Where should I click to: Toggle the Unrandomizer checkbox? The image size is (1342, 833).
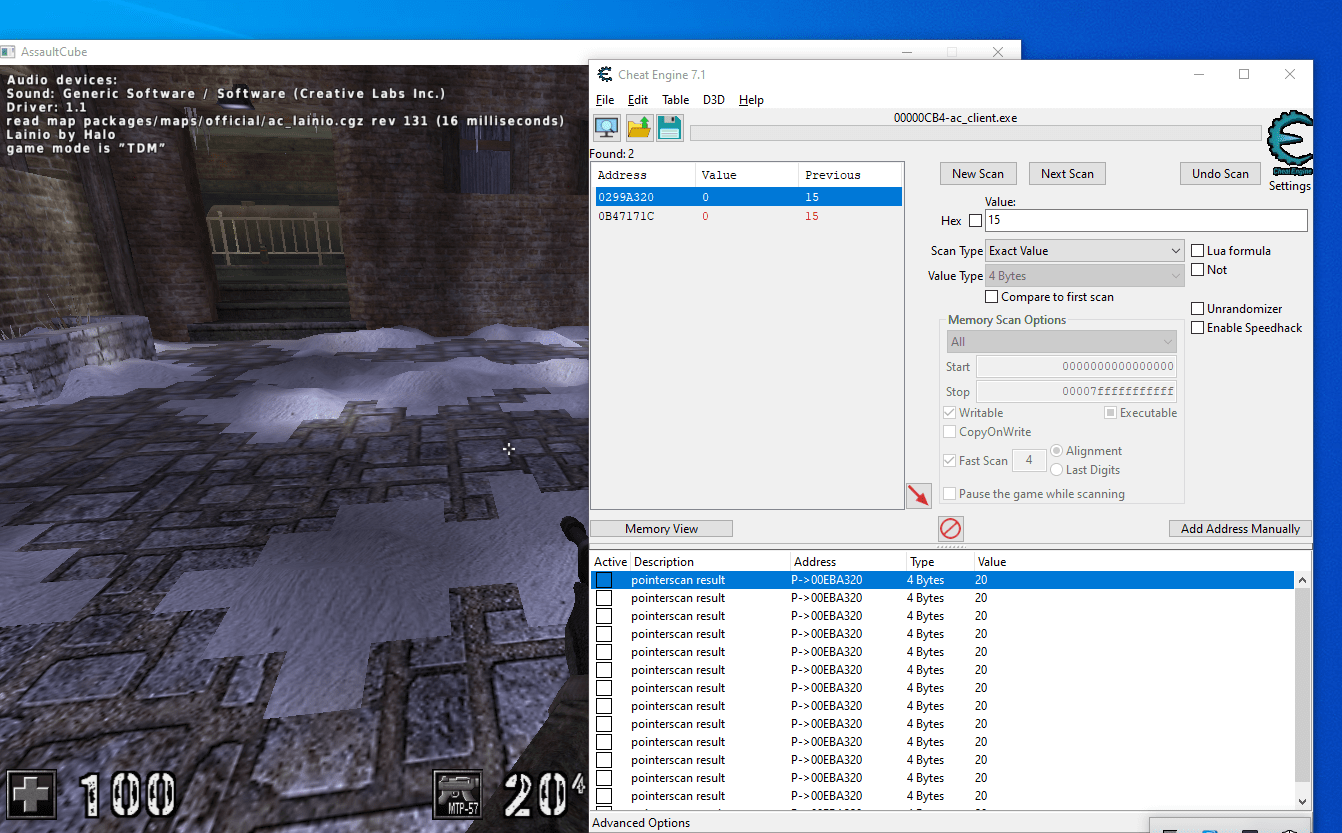point(1197,309)
